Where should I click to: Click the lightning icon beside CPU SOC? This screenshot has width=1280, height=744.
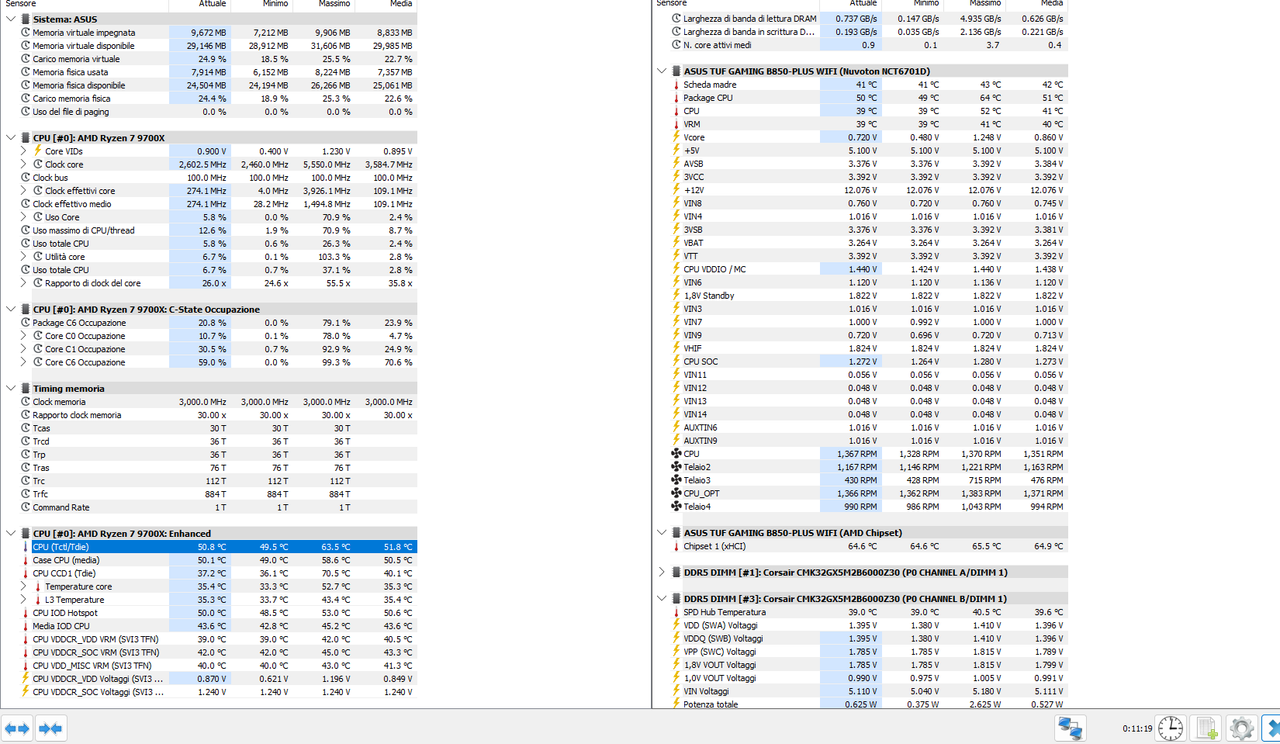point(676,361)
